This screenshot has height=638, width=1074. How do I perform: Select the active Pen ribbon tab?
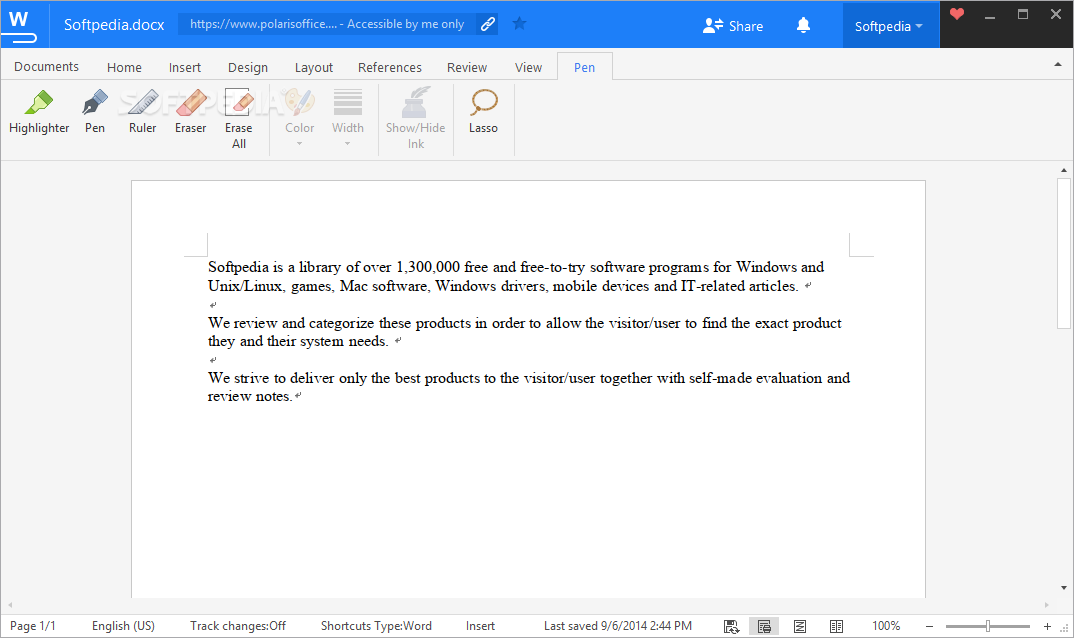(x=584, y=67)
